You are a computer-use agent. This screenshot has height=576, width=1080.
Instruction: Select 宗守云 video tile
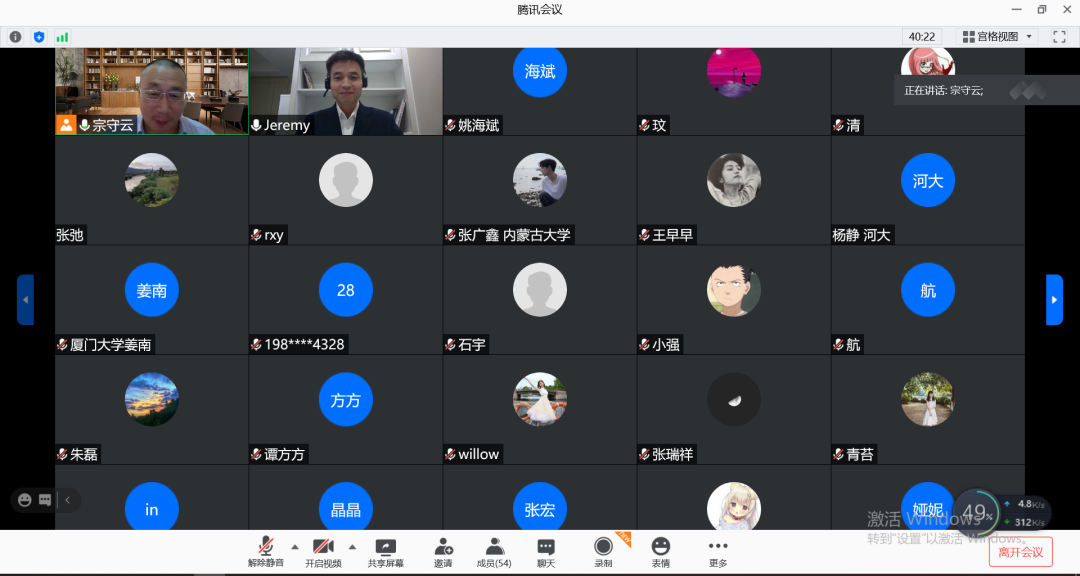coord(152,91)
